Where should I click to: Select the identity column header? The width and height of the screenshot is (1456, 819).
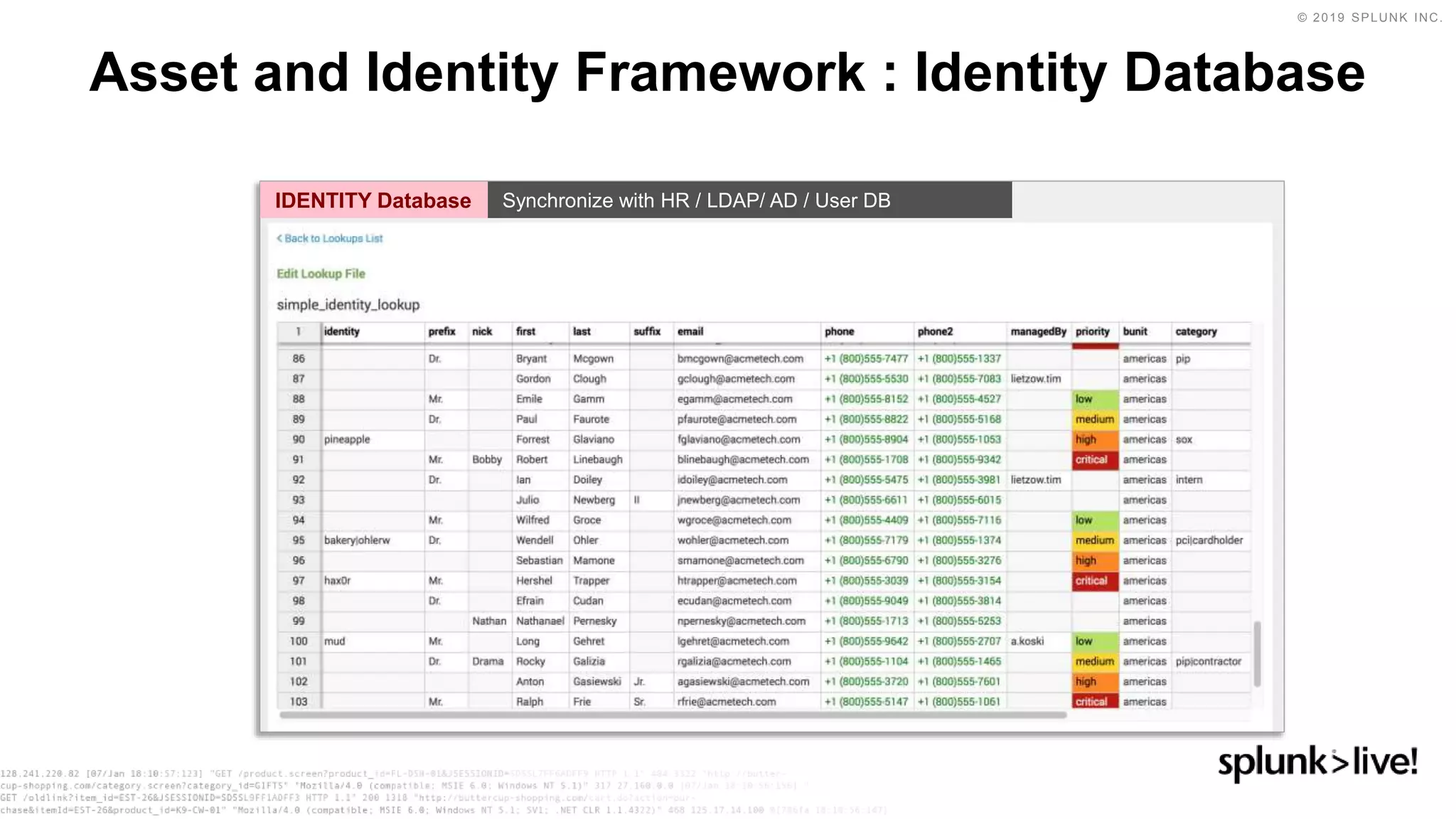point(373,331)
